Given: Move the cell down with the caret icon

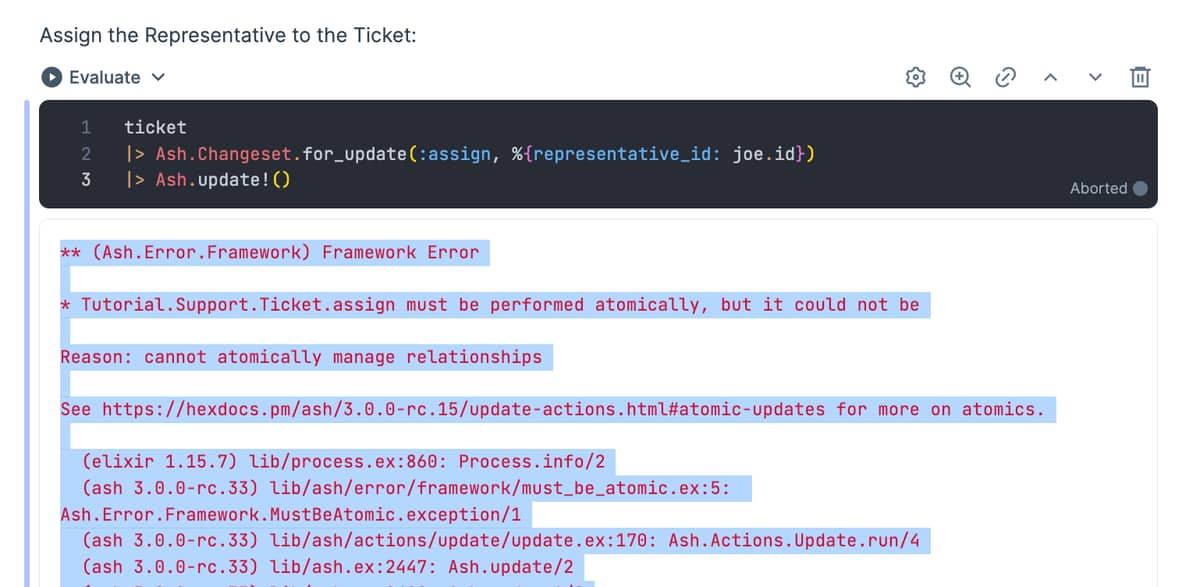Looking at the screenshot, I should point(1095,77).
